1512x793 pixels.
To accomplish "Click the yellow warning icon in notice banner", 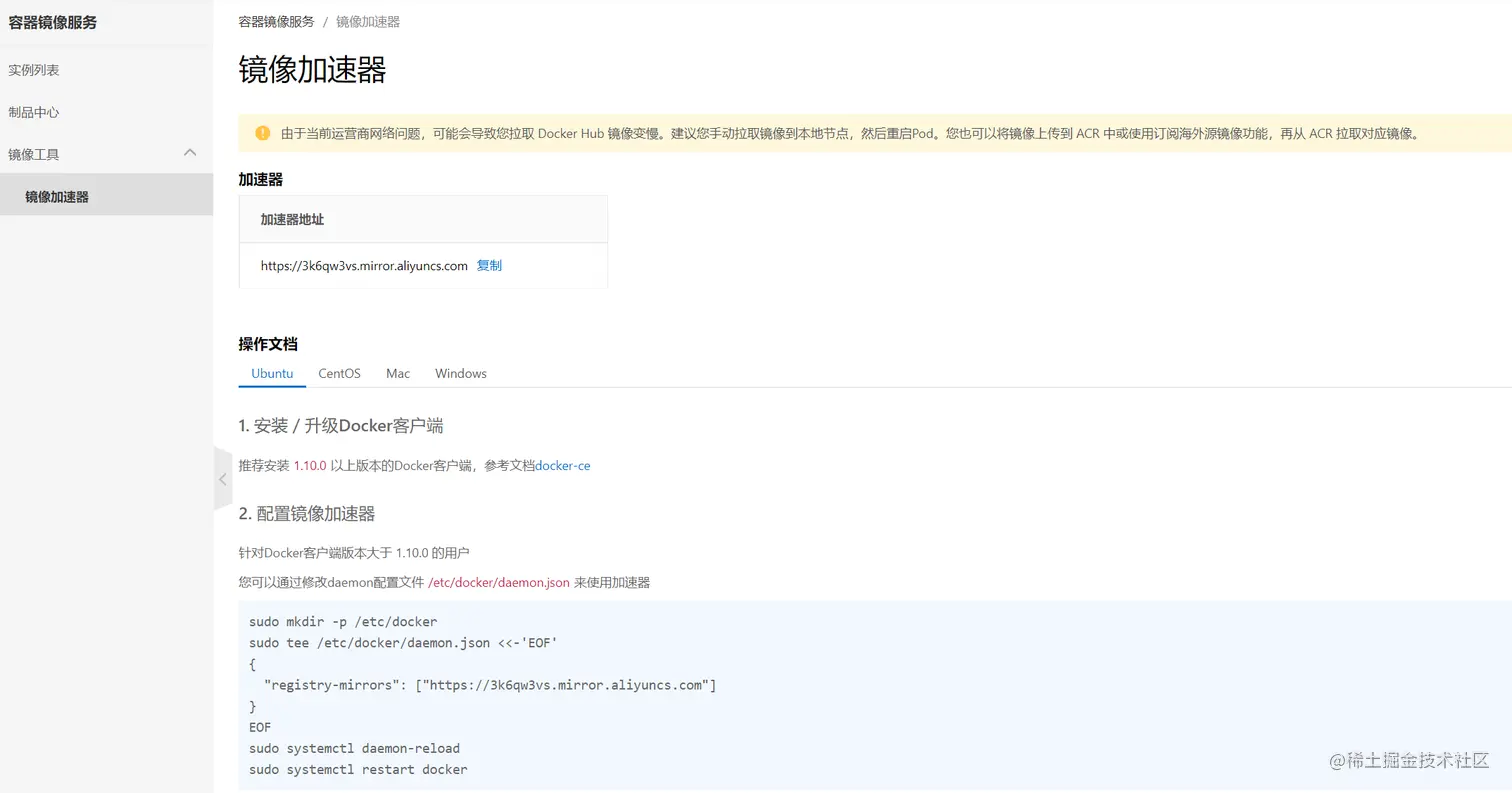I will point(263,133).
